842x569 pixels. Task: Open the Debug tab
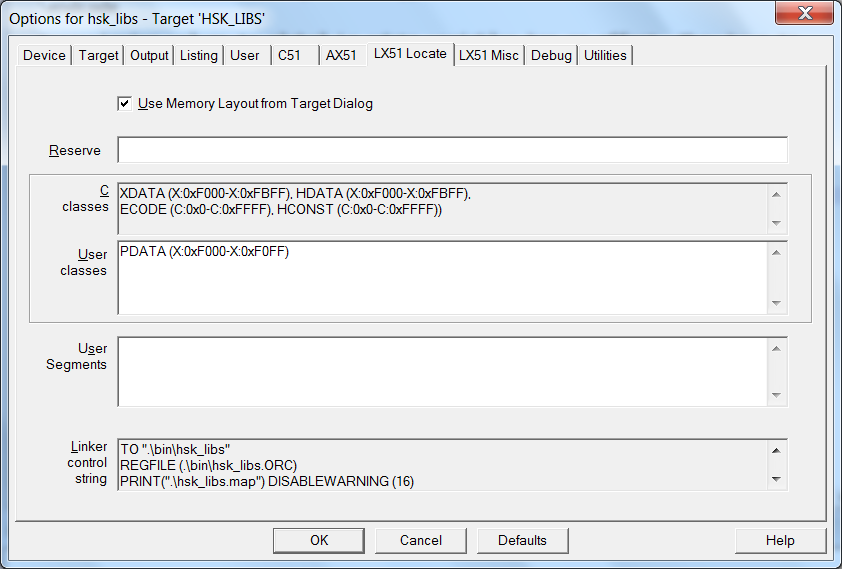[551, 55]
